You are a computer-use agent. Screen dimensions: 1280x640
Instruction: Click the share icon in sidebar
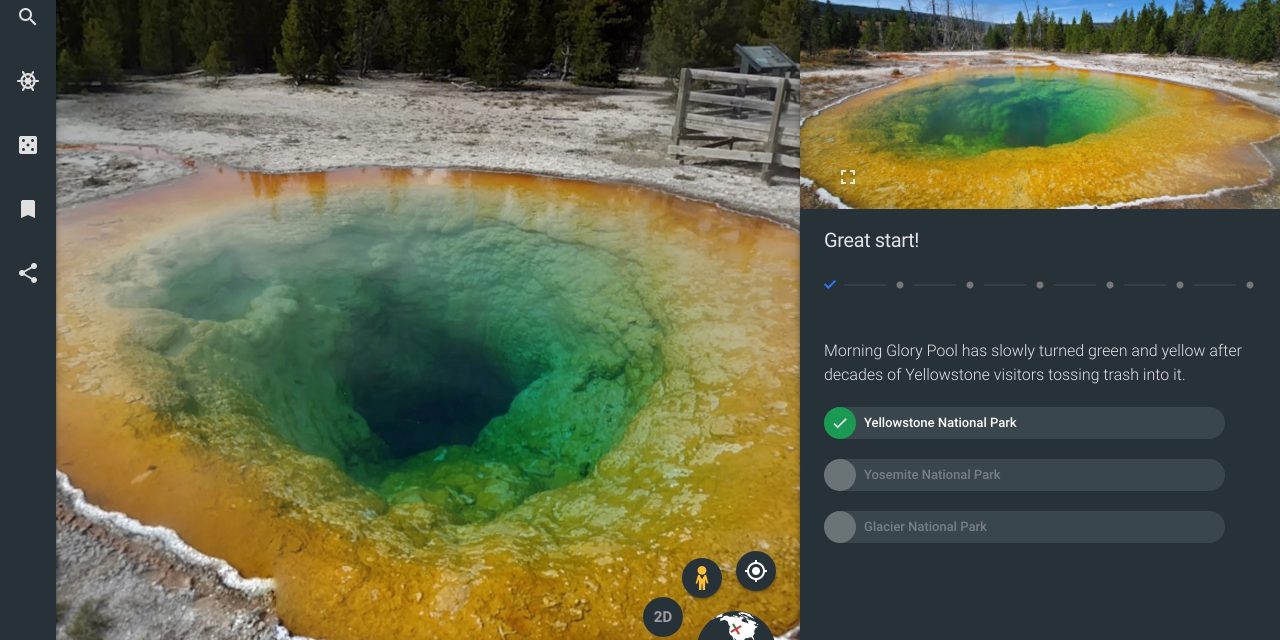click(x=28, y=273)
